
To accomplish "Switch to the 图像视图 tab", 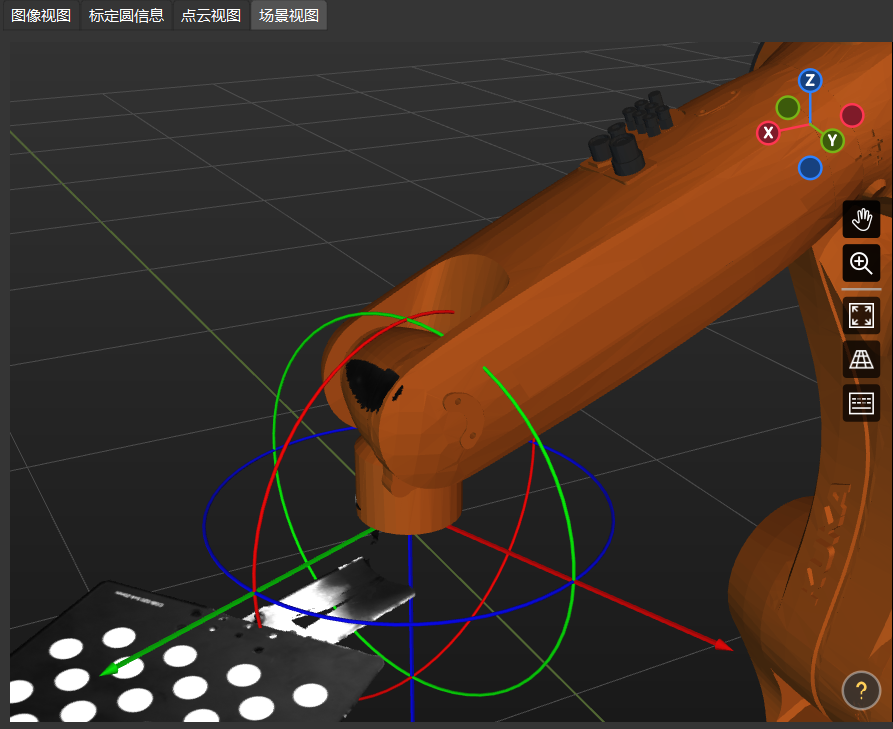I will pyautogui.click(x=40, y=15).
